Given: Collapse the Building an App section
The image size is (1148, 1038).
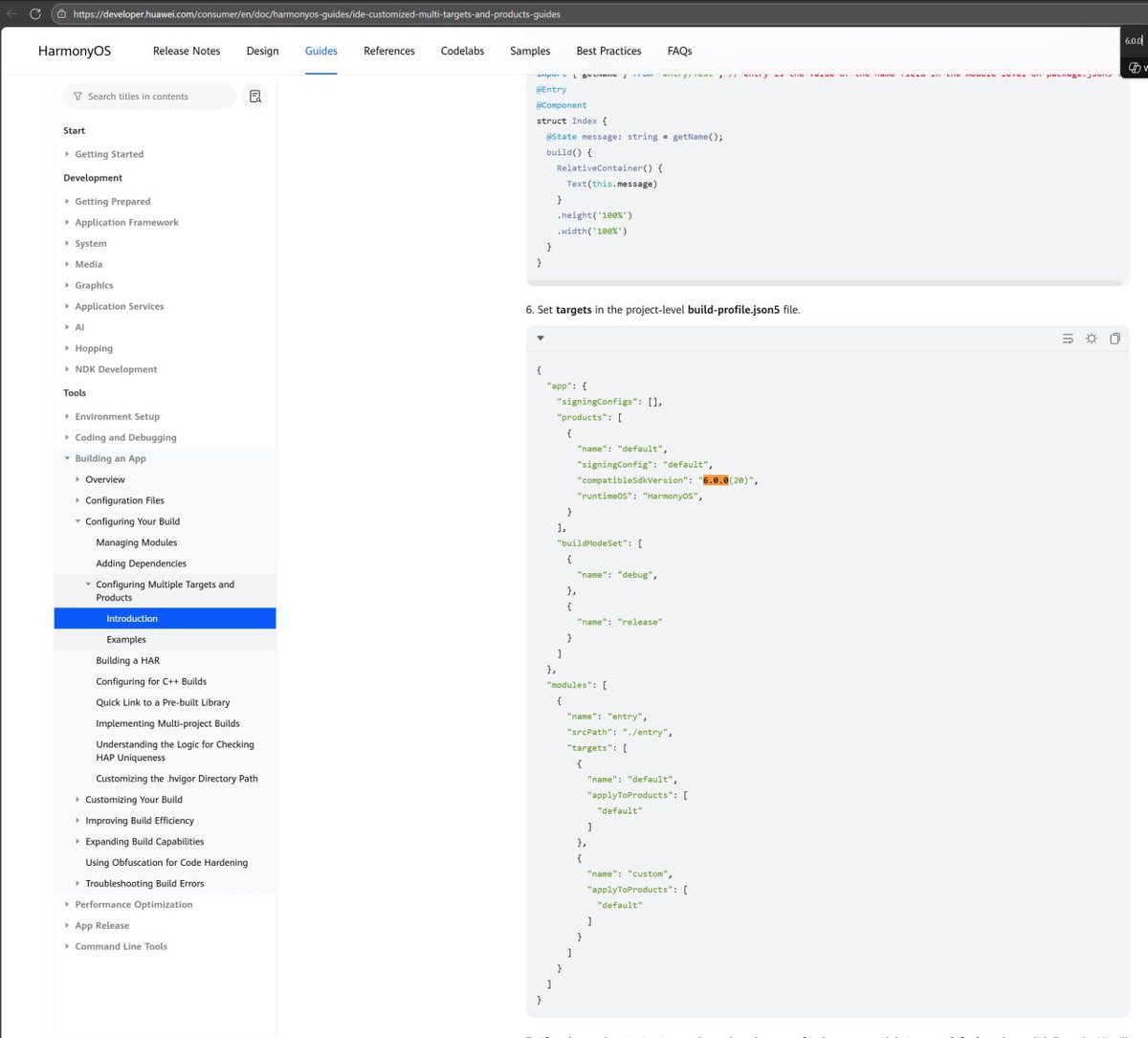Looking at the screenshot, I should tap(110, 459).
